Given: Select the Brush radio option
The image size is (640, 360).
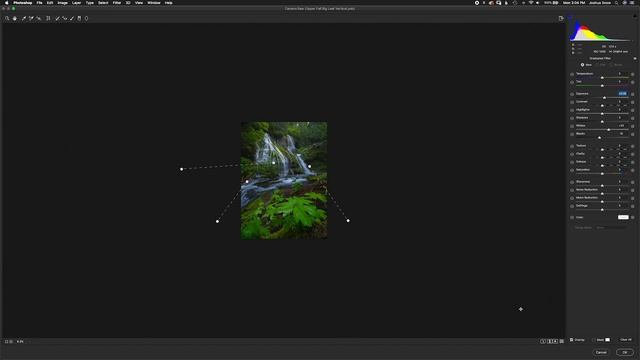Looking at the screenshot, I should (611, 65).
